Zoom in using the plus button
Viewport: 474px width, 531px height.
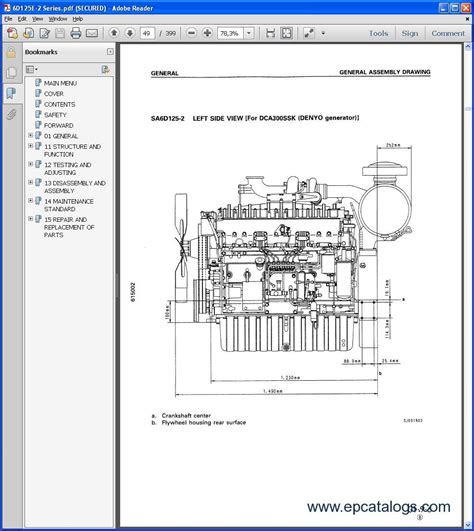(x=207, y=33)
